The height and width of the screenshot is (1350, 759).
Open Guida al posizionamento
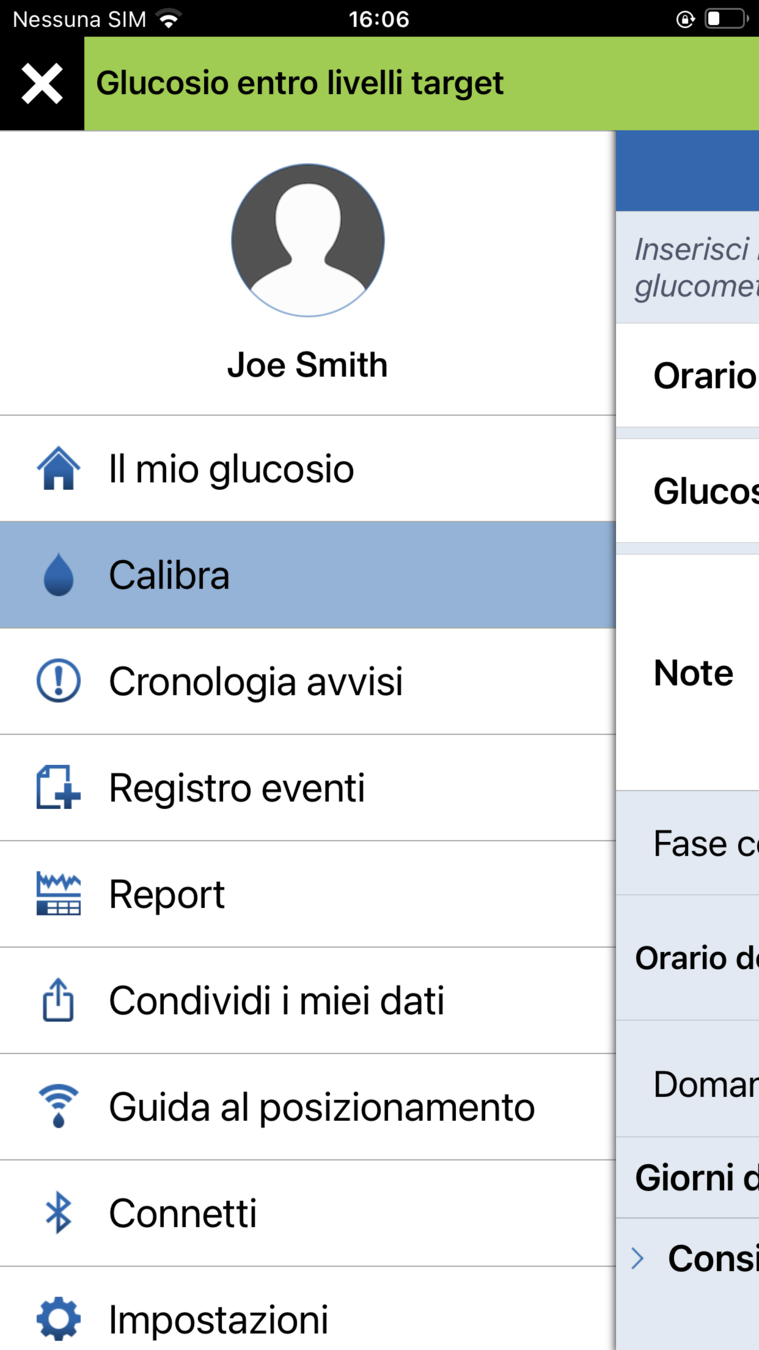(322, 1107)
